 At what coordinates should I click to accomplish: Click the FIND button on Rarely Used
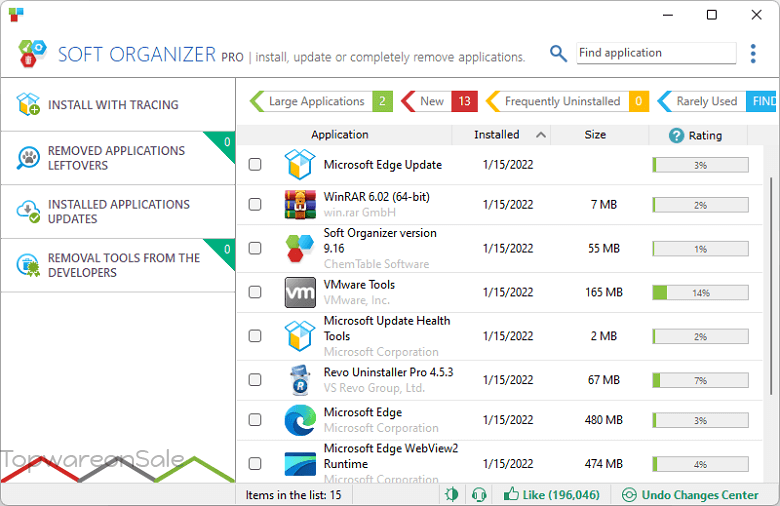[762, 101]
